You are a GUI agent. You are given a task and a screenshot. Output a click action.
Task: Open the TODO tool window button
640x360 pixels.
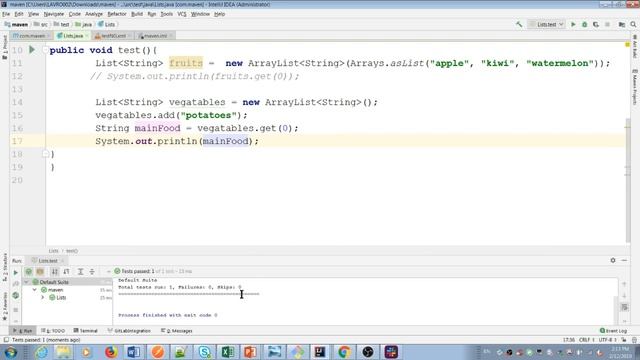click(x=53, y=331)
